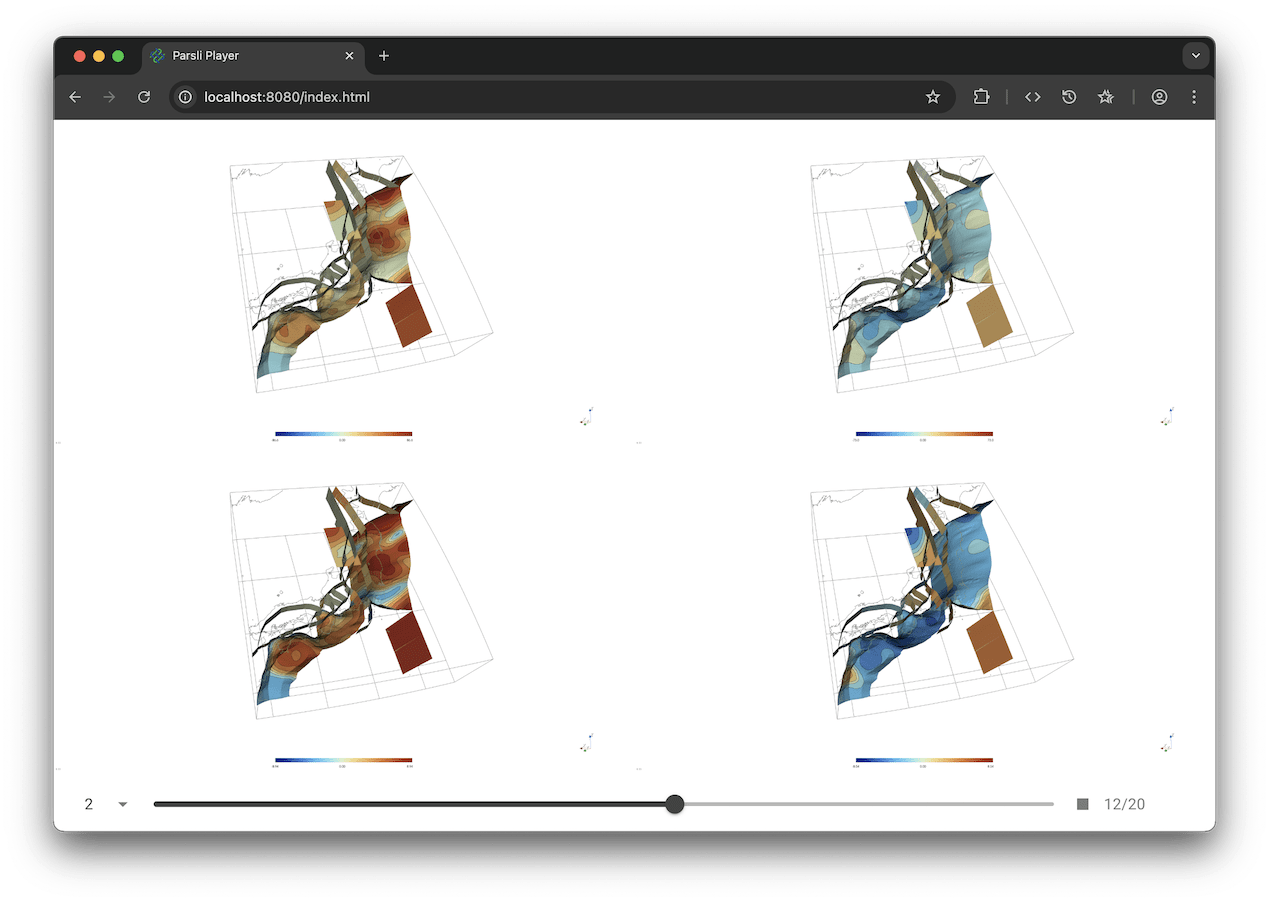Click the playback slider handle
The height and width of the screenshot is (902, 1269).
tap(675, 804)
